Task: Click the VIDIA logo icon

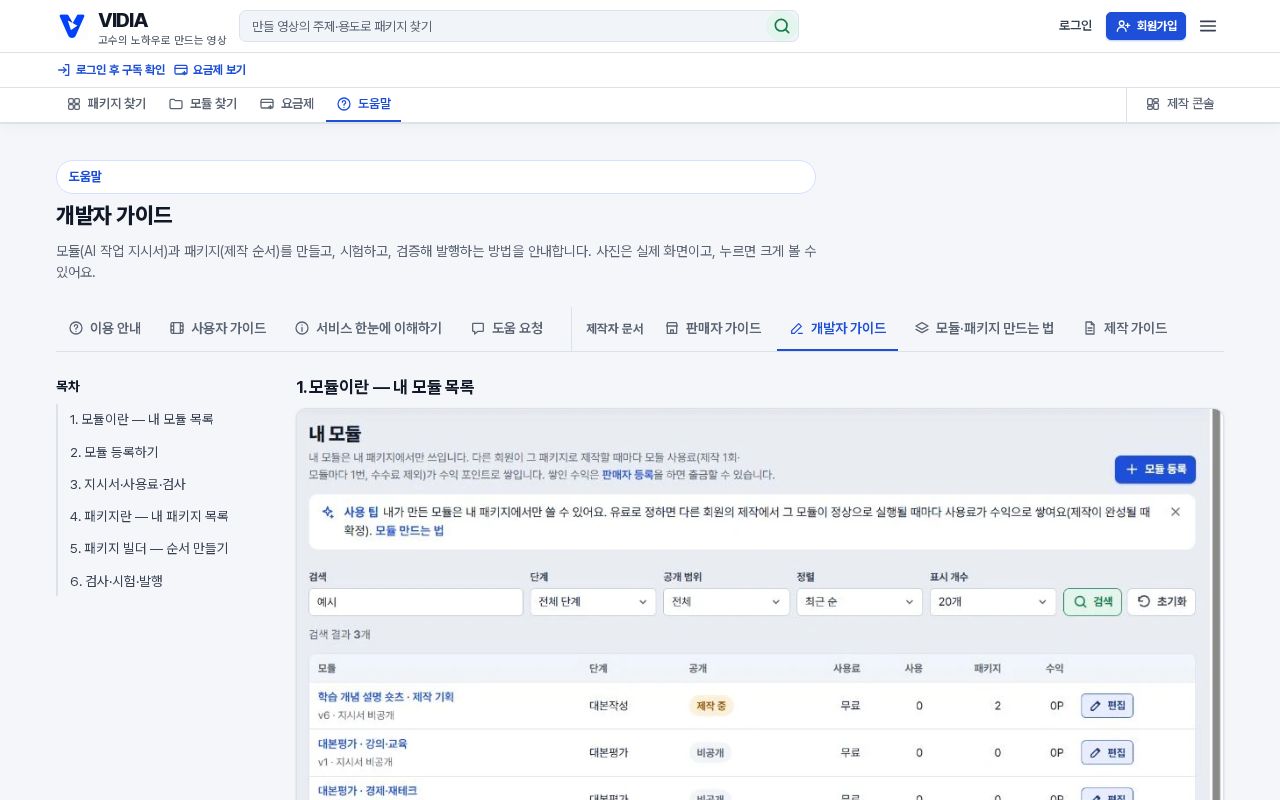Action: click(71, 26)
